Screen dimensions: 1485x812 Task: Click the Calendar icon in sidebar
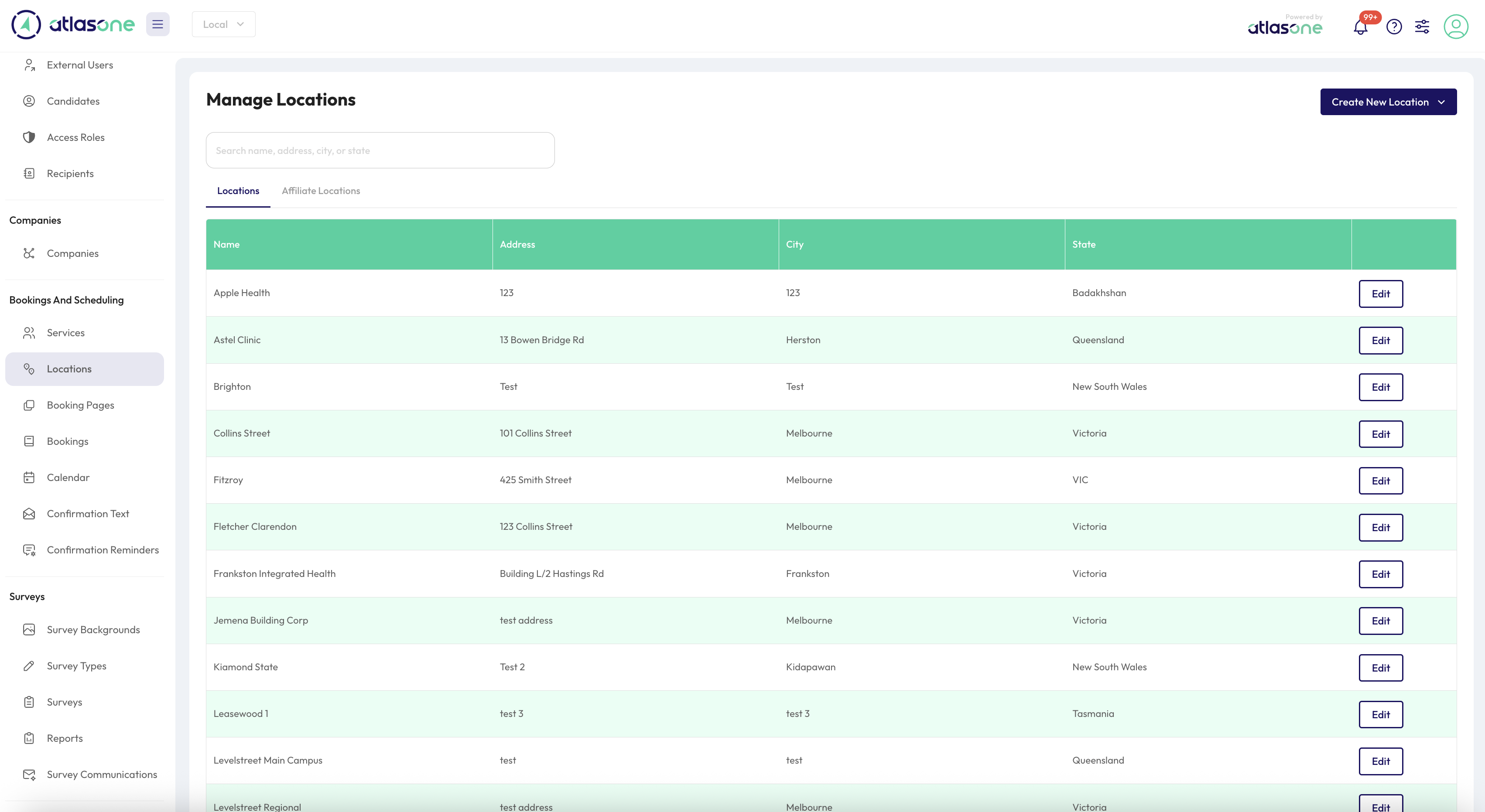tap(29, 477)
